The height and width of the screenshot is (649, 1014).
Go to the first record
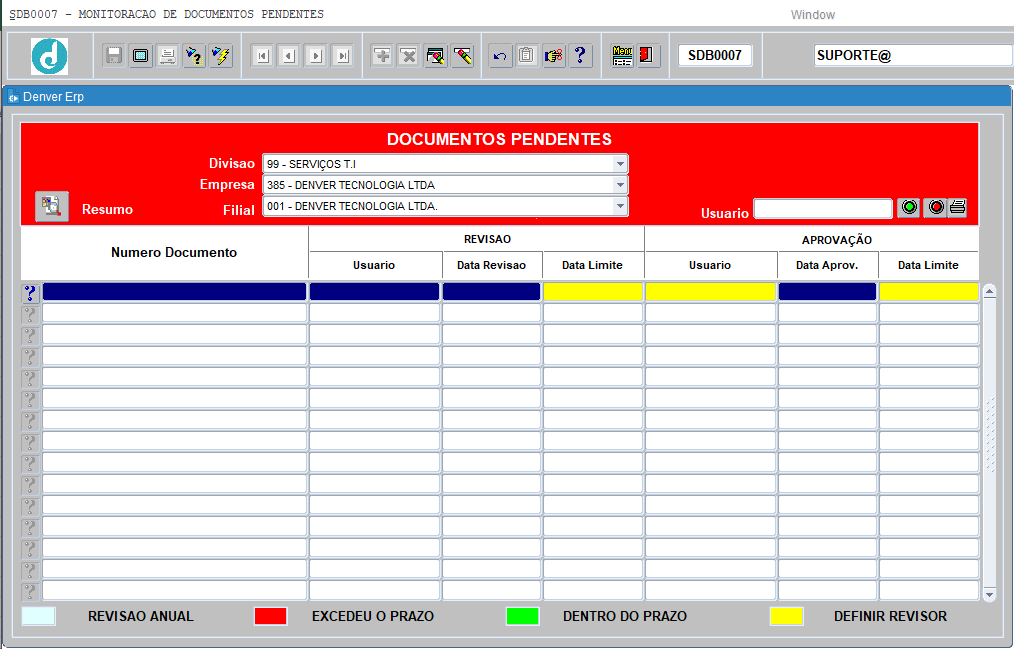coord(262,56)
